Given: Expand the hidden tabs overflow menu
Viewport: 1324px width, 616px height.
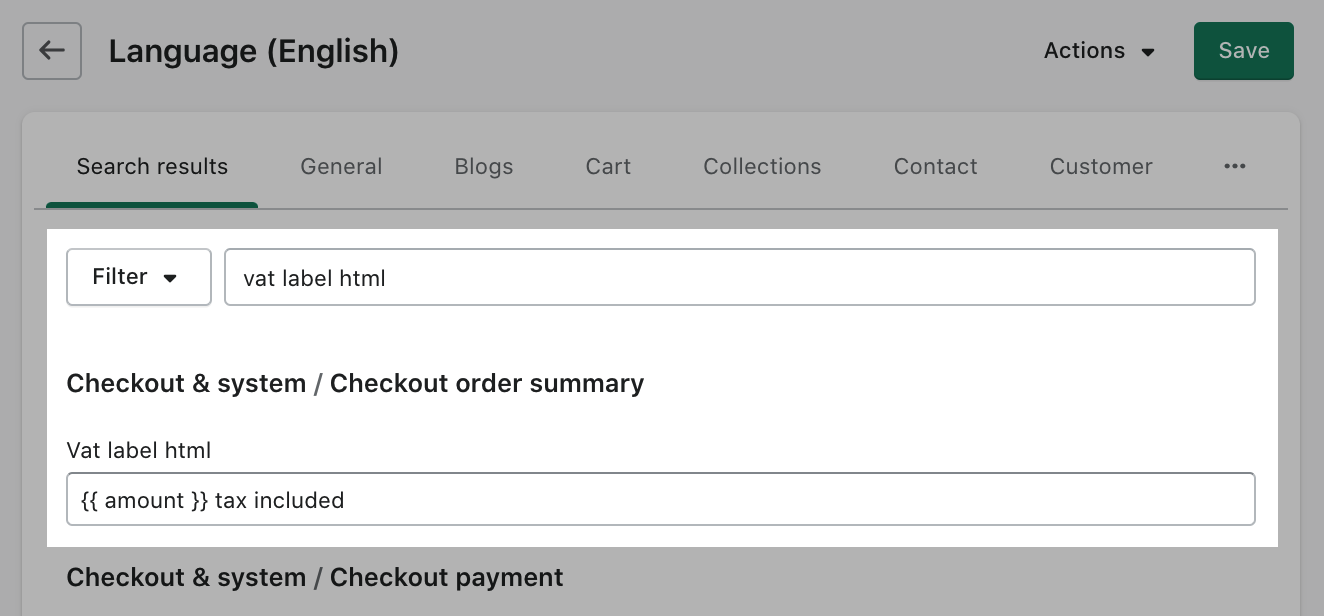Looking at the screenshot, I should coord(1234,166).
